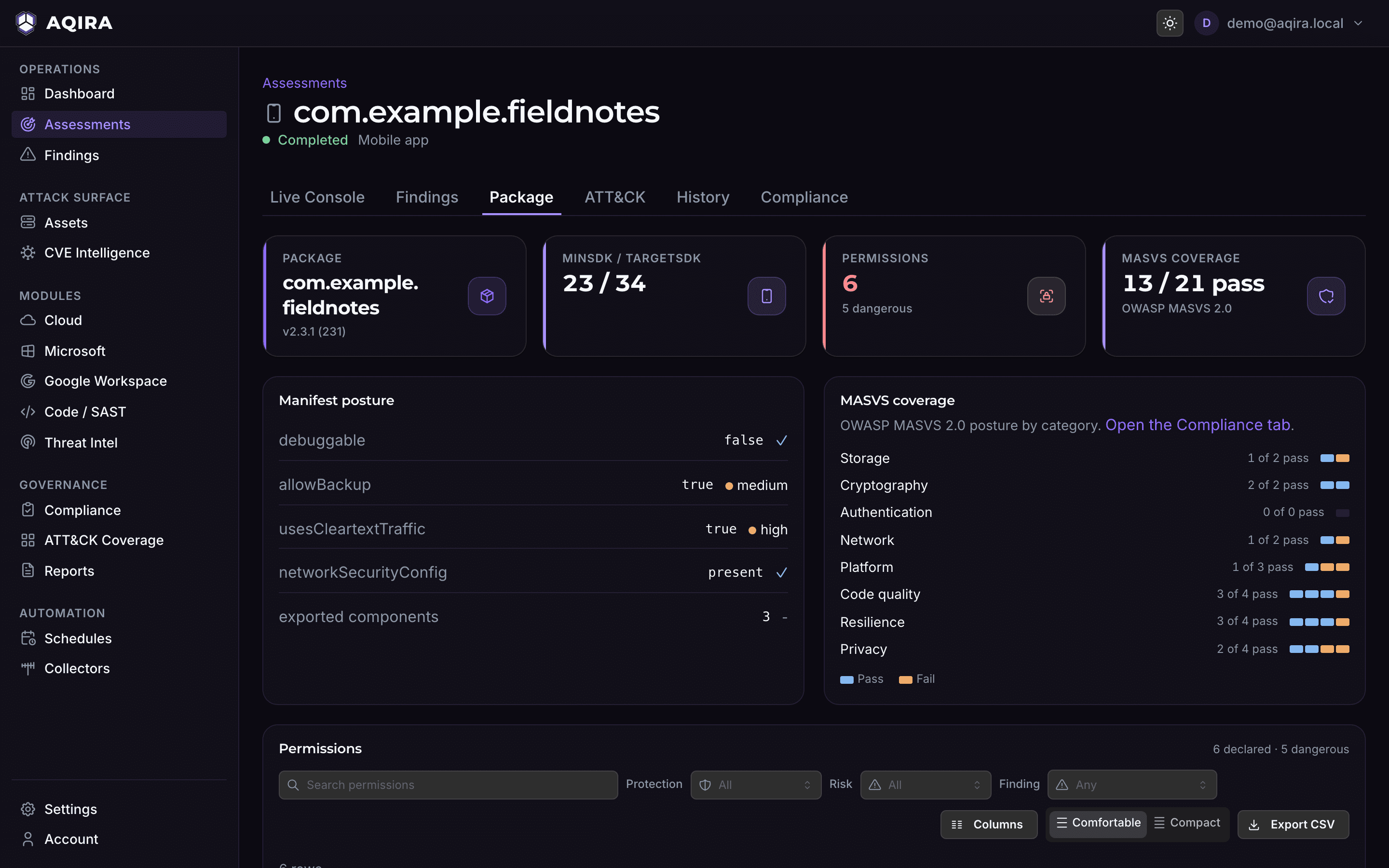Click the D user avatar
1389x868 pixels.
coord(1206,23)
